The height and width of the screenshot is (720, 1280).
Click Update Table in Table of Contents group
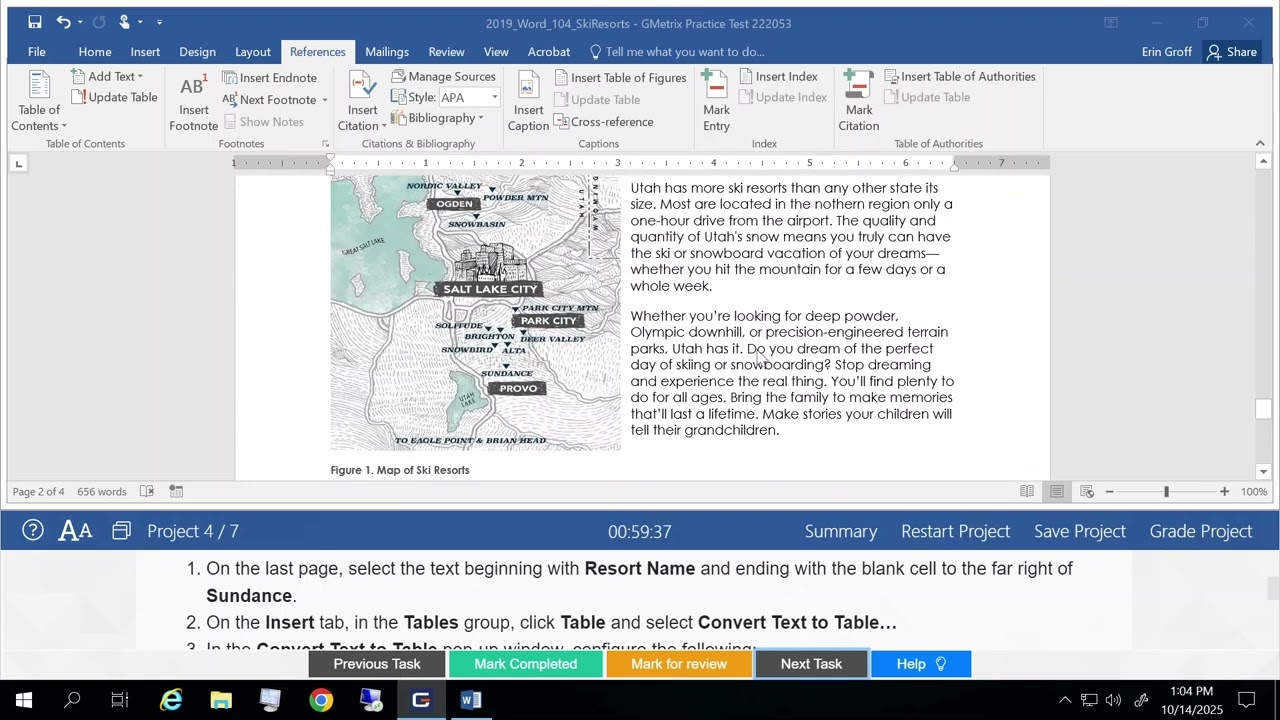tap(114, 97)
